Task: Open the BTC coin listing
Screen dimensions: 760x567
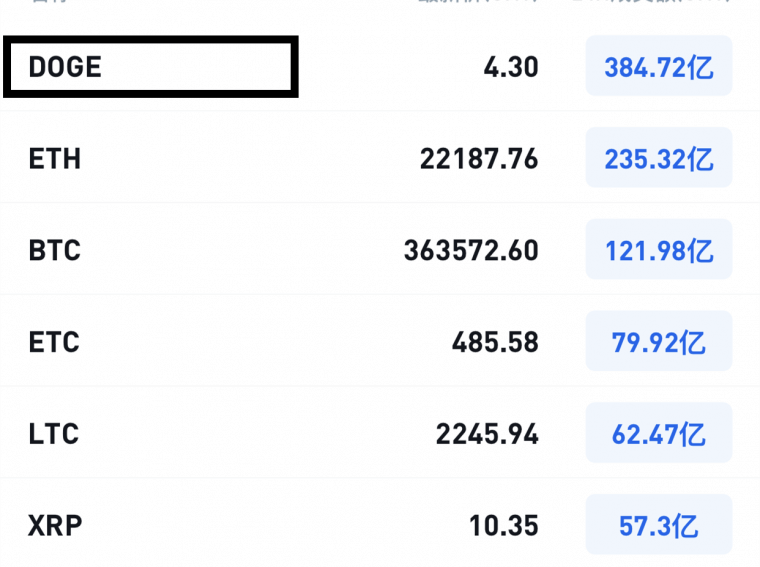Action: (x=380, y=249)
